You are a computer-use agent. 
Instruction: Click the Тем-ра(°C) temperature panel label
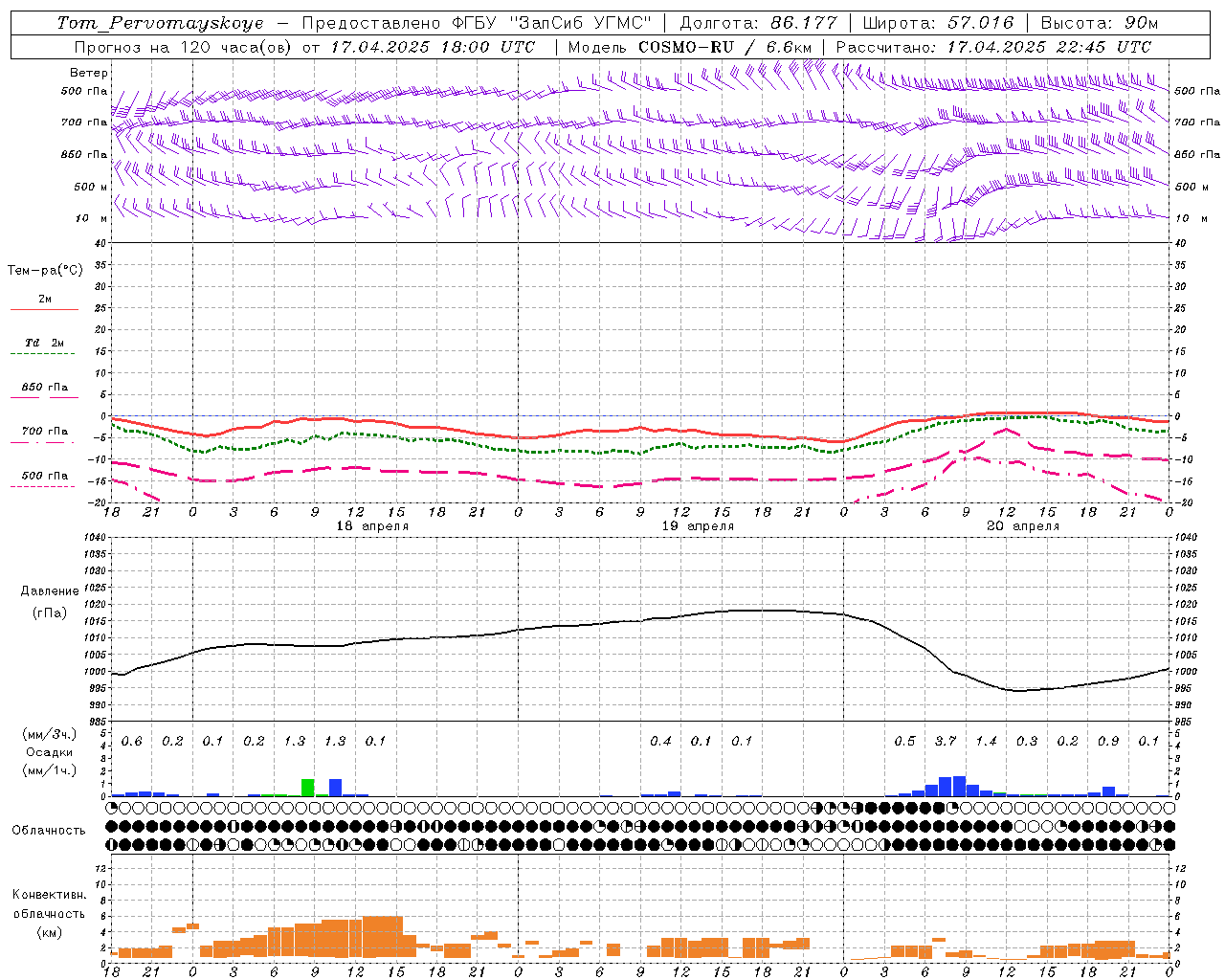[45, 271]
